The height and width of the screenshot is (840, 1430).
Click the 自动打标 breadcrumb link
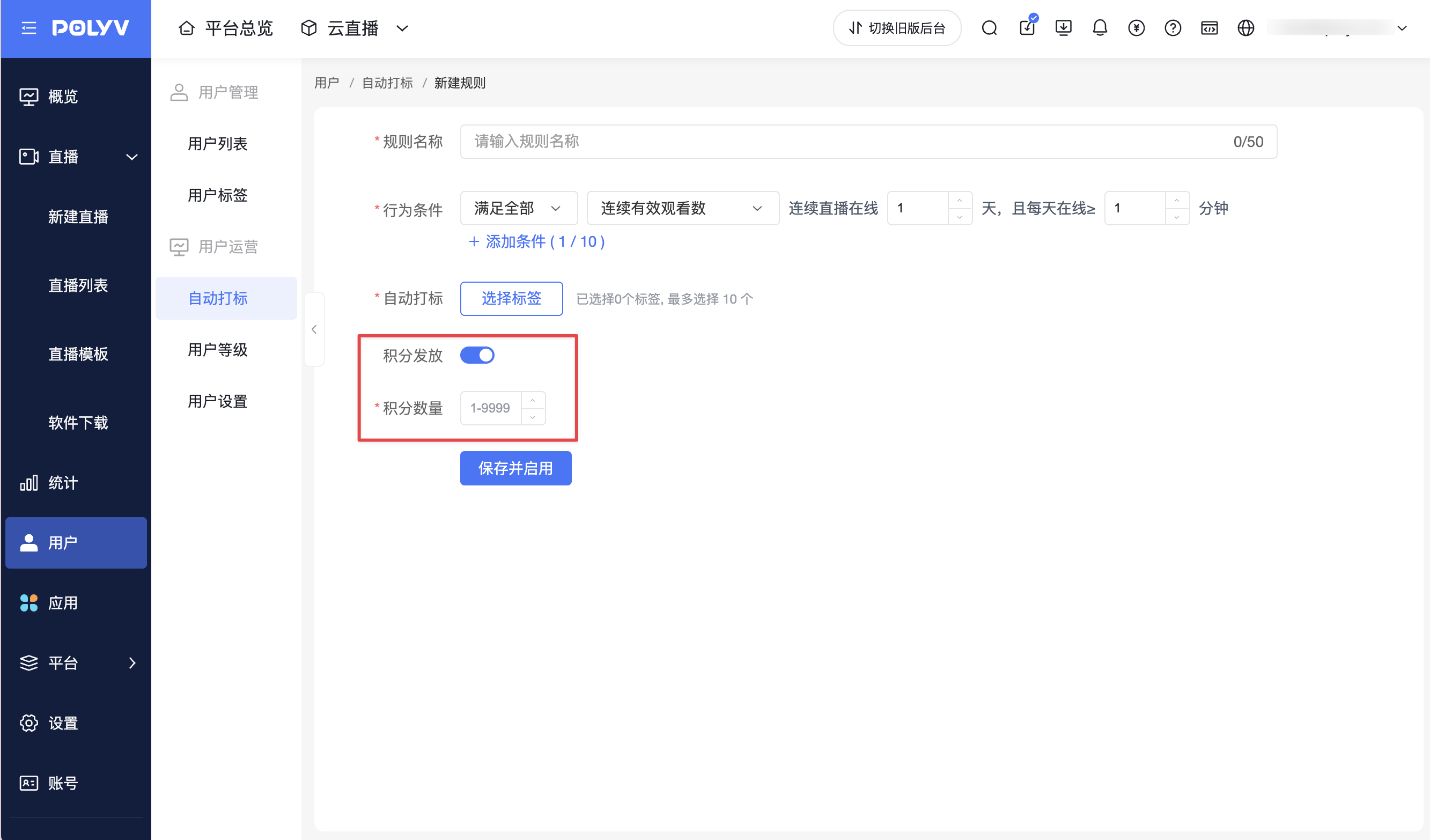[388, 83]
